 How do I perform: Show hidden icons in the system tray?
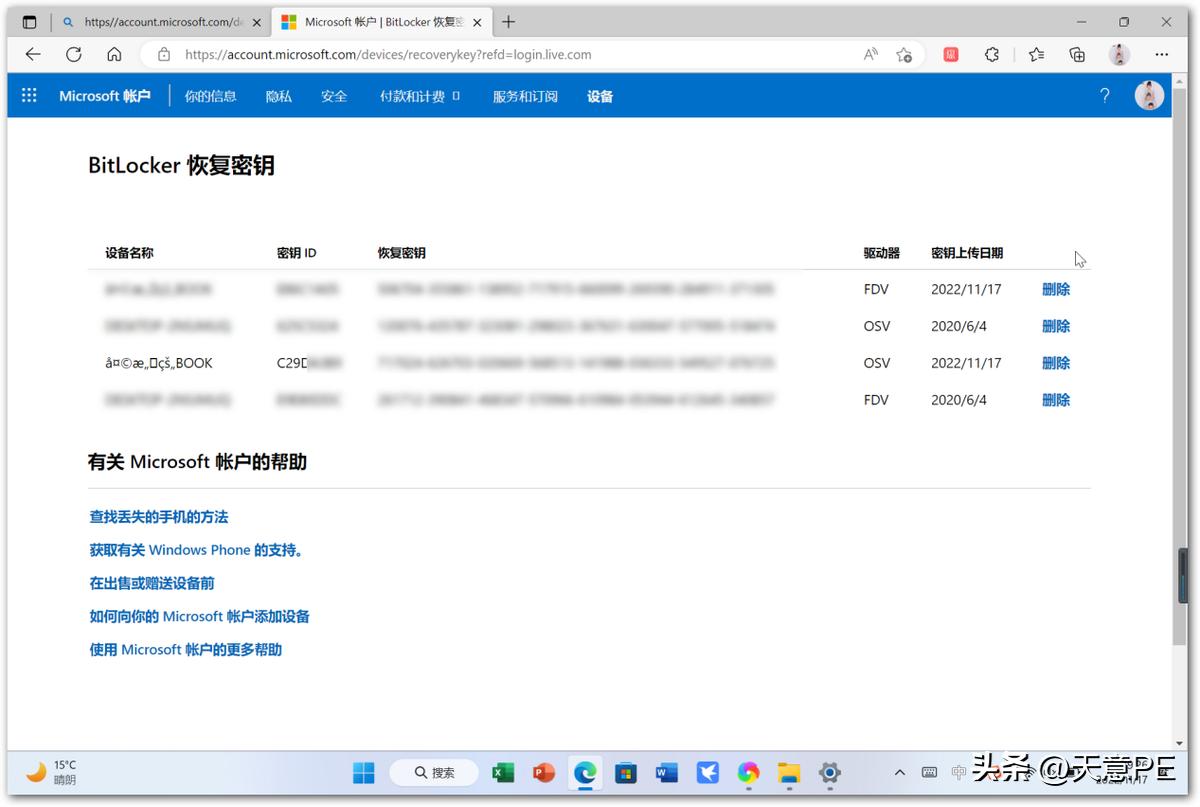[899, 772]
